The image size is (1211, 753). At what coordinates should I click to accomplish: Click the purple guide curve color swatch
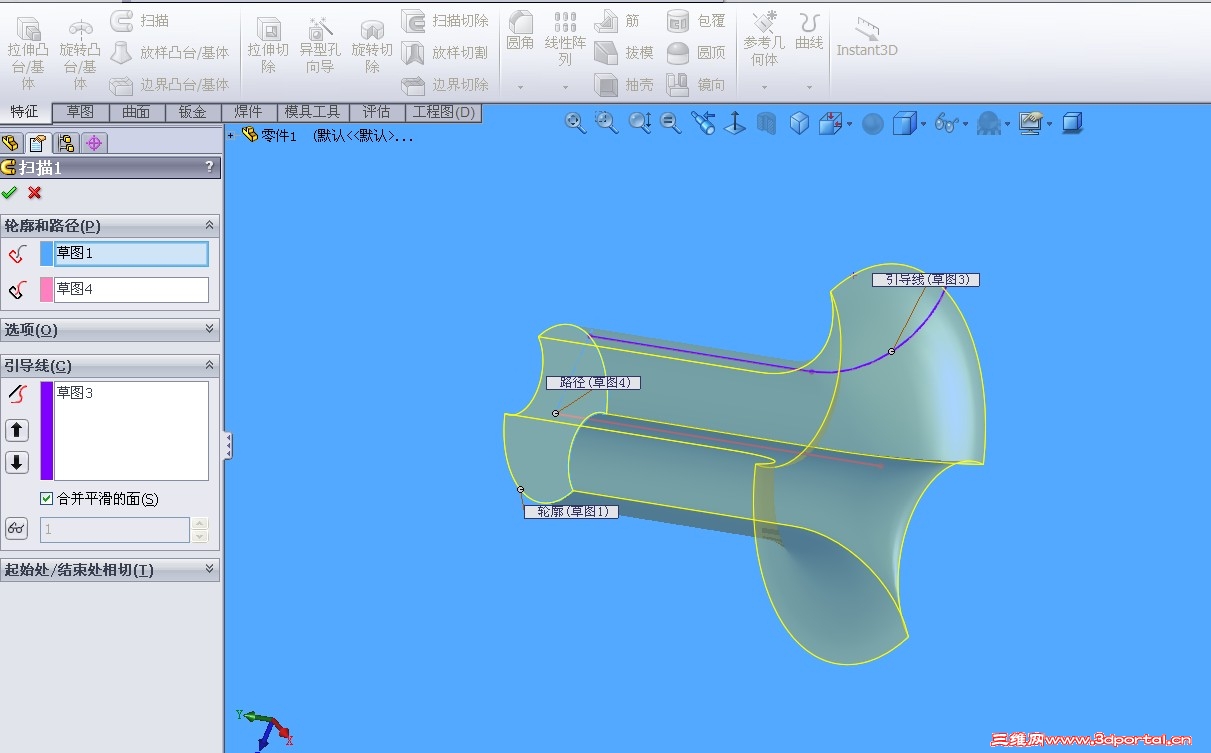pyautogui.click(x=46, y=430)
